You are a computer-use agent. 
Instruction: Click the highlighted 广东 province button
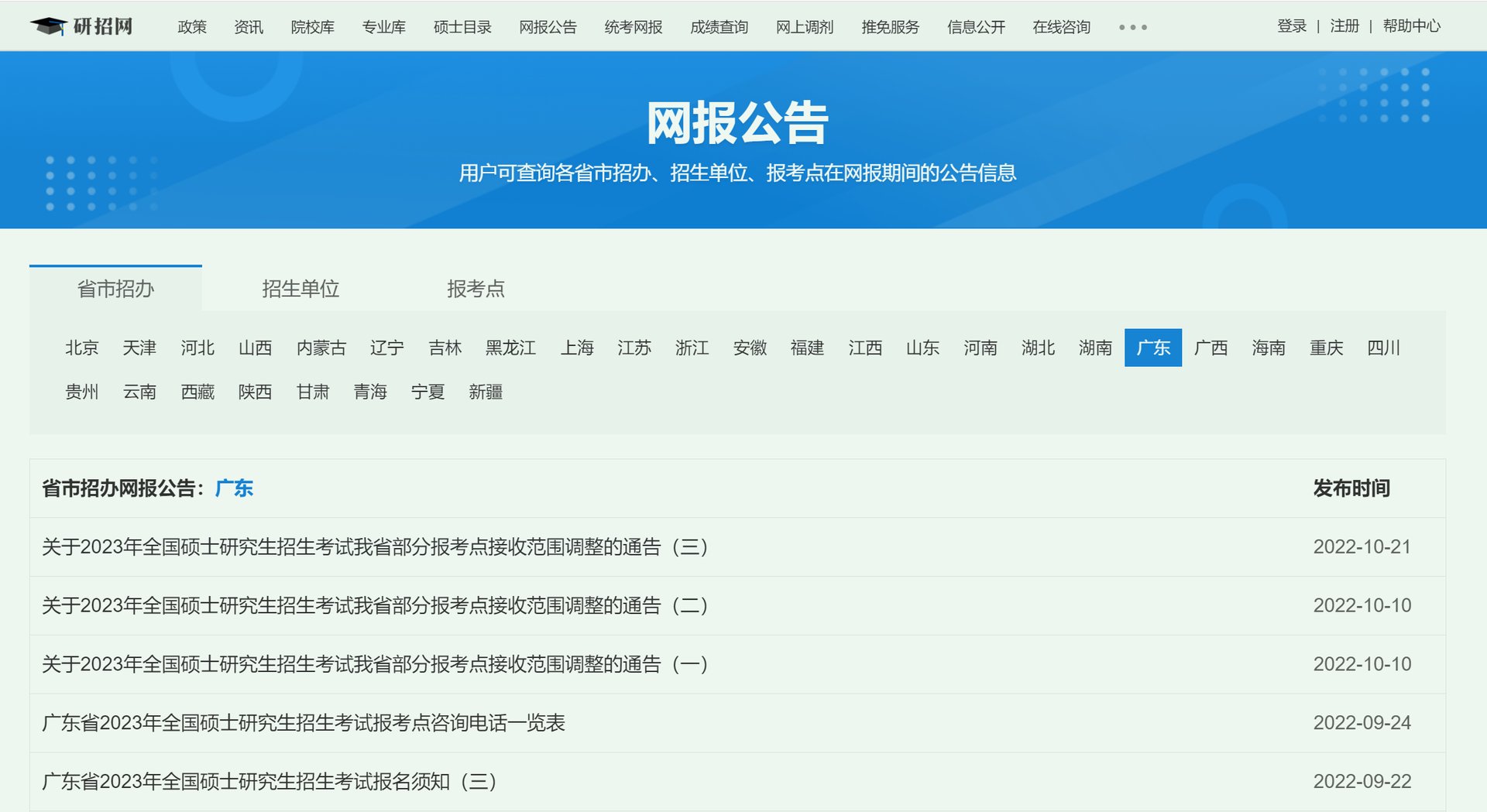click(x=1153, y=348)
